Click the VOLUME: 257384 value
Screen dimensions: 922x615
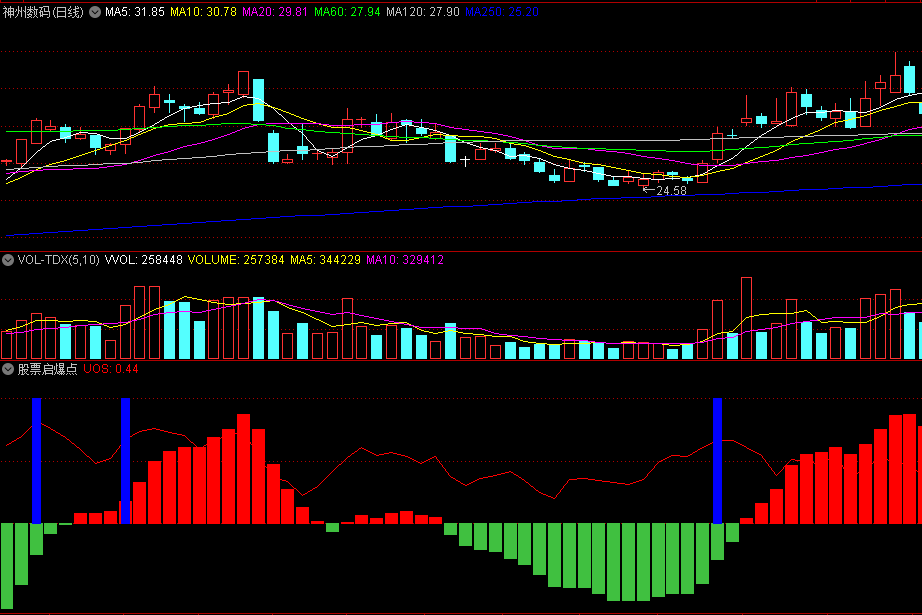236,260
